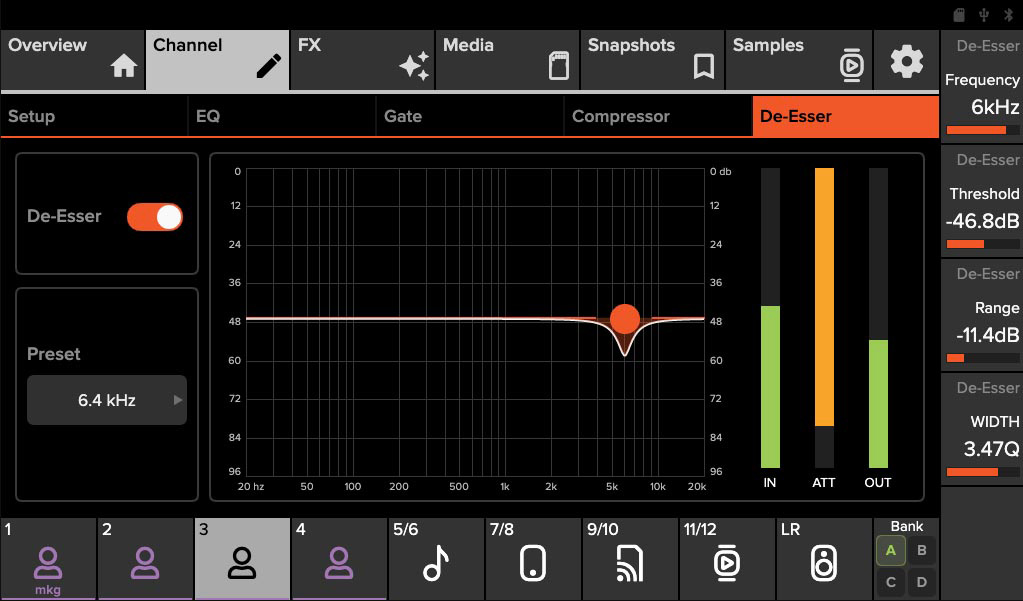Screen dimensions: 1023x601
Task: Turn off the De-Esser switch
Action: pos(155,217)
